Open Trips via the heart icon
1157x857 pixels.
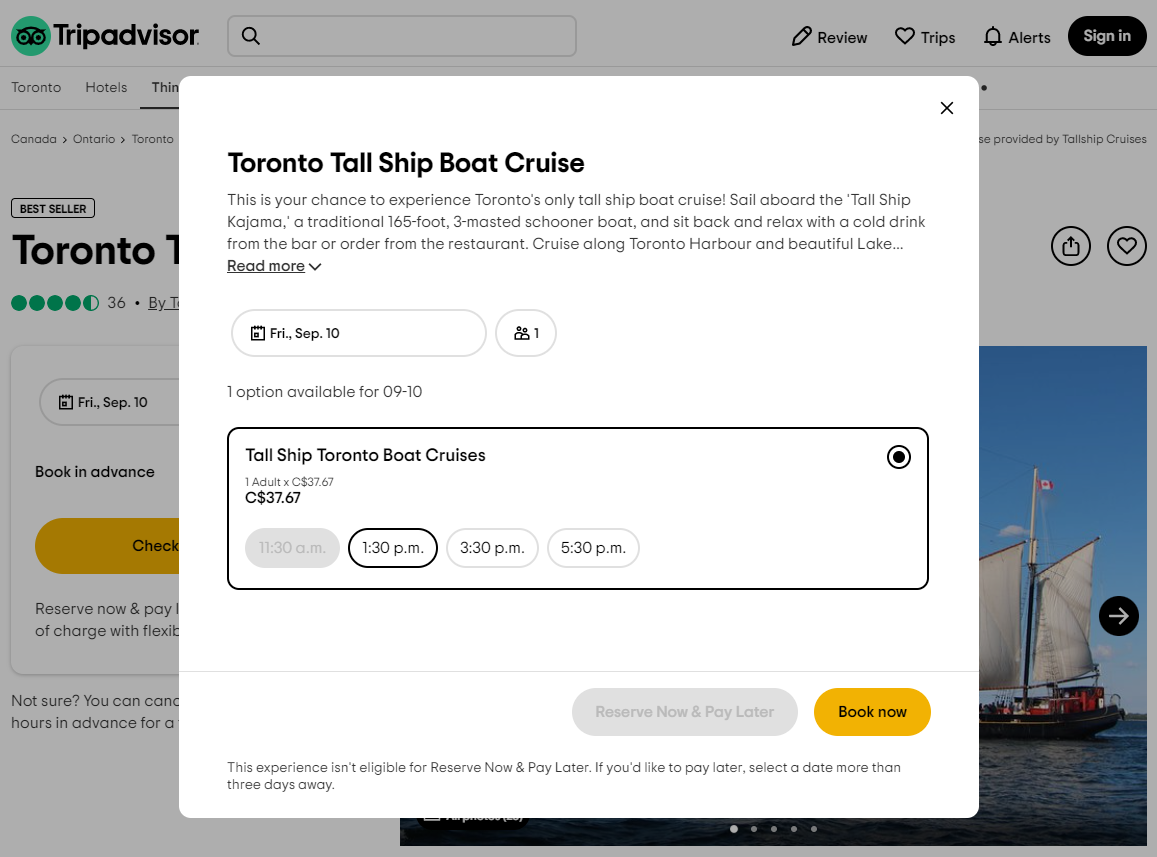point(925,37)
